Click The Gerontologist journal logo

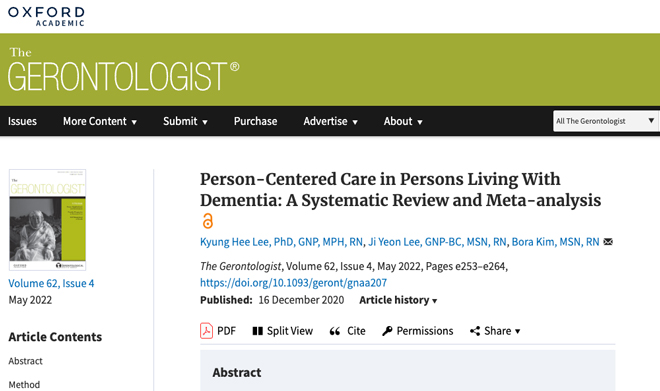point(123,70)
